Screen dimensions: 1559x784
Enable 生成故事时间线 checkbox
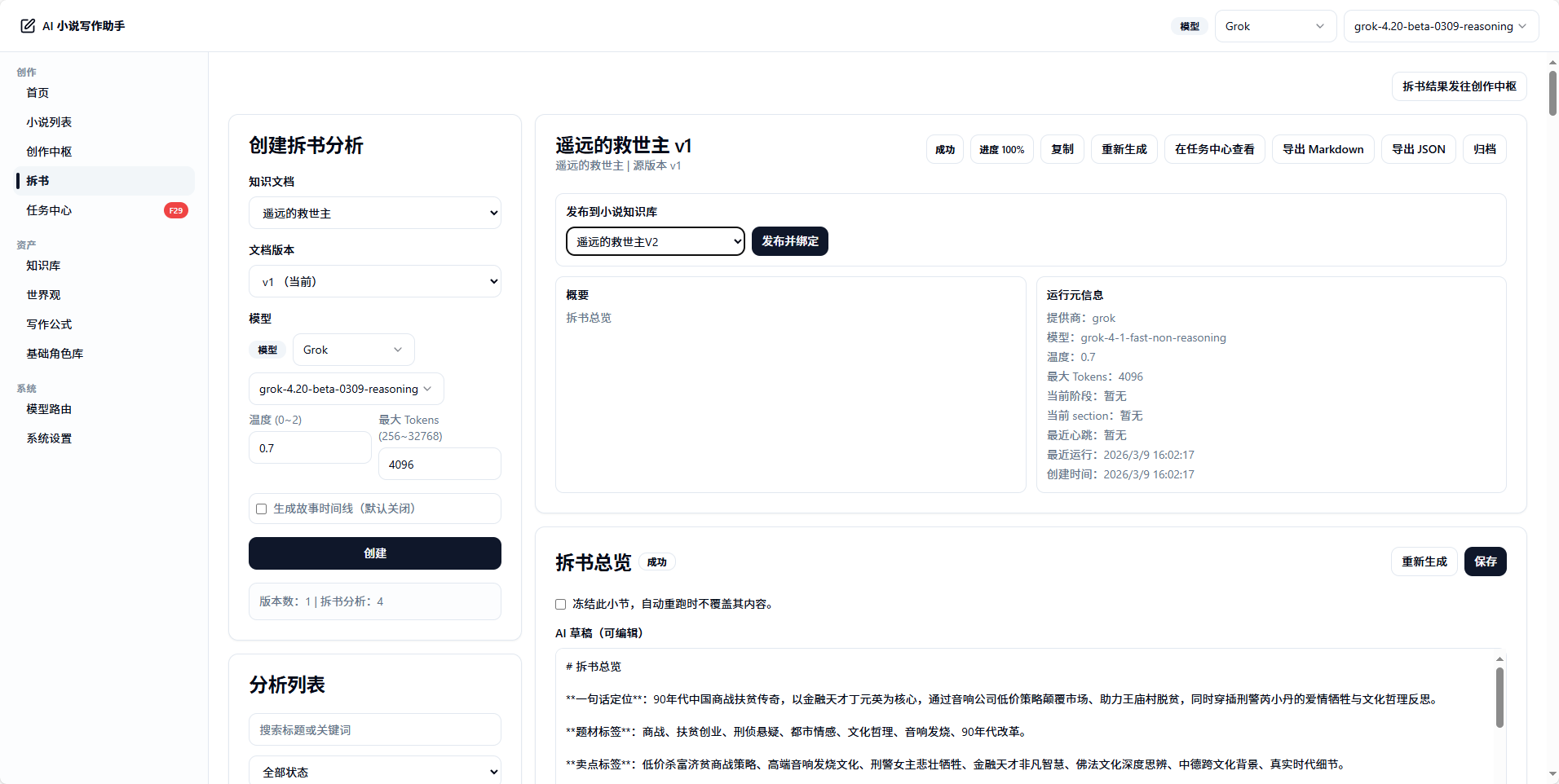tap(260, 509)
